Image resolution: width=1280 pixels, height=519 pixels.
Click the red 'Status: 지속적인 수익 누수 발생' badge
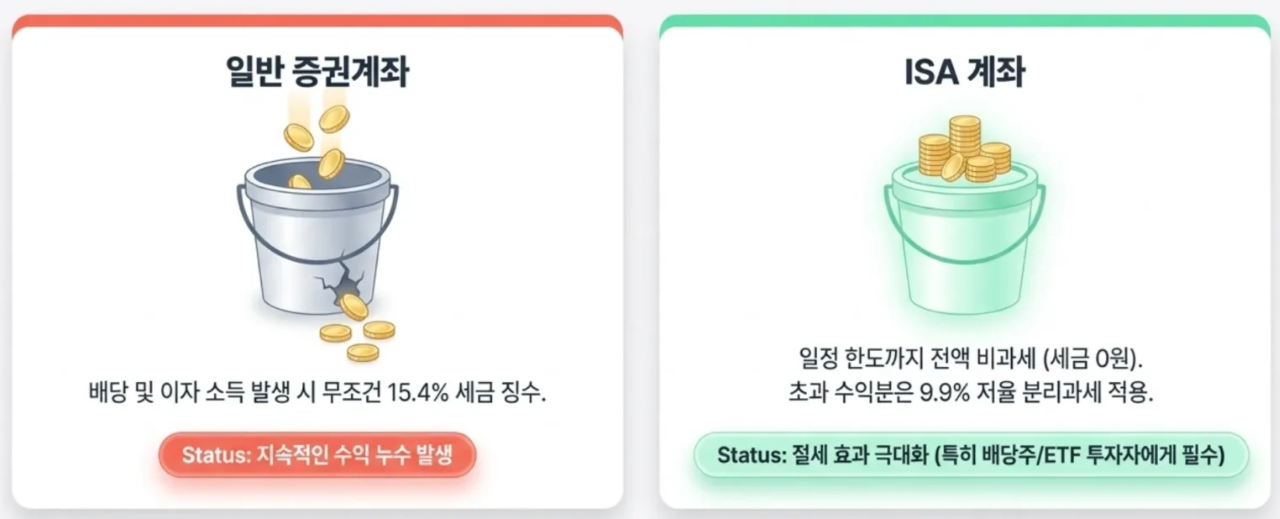tap(317, 455)
